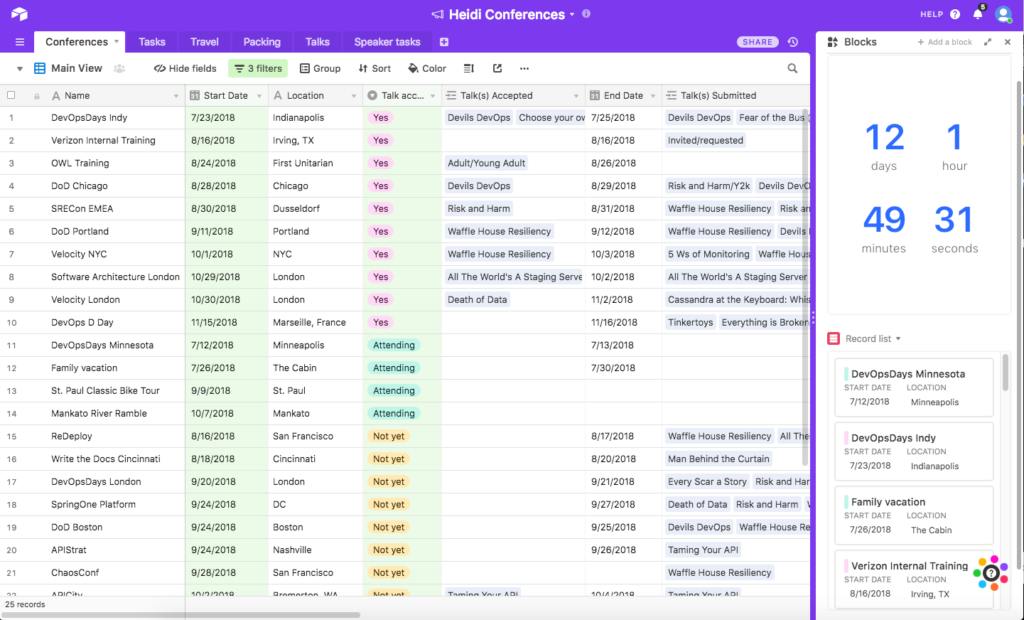Screen dimensions: 1024x620
Task: Switch to the Talks tab
Action: tap(317, 42)
